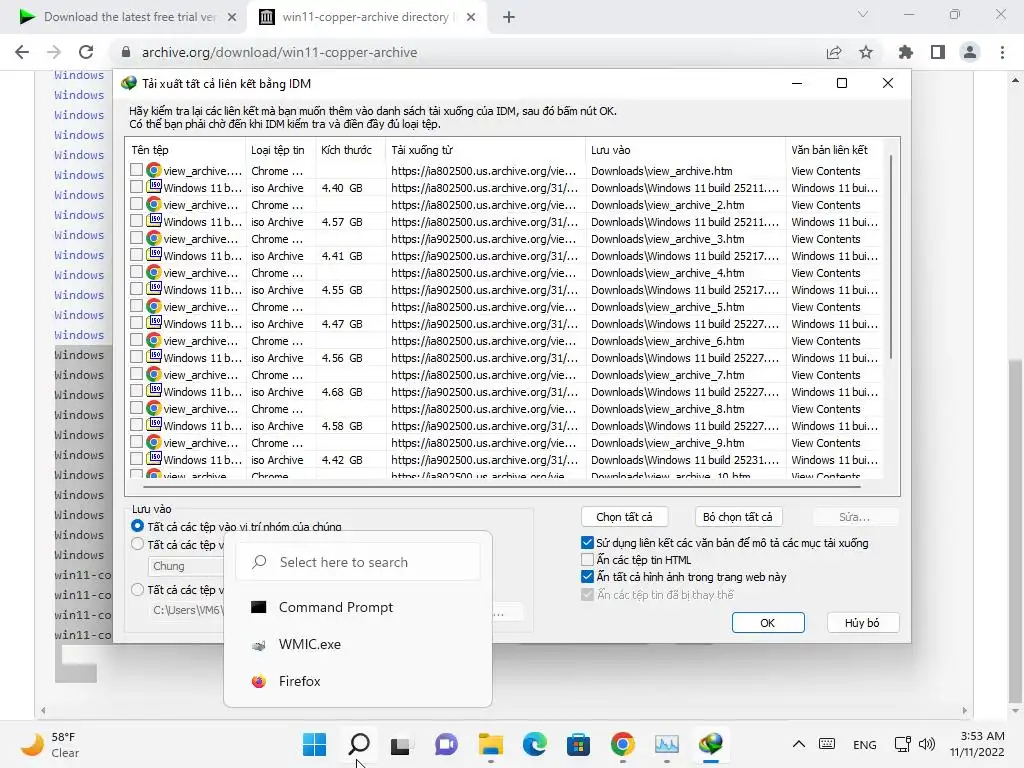Image resolution: width=1024 pixels, height=768 pixels.
Task: Click the ENG language indicator
Action: coord(865,744)
